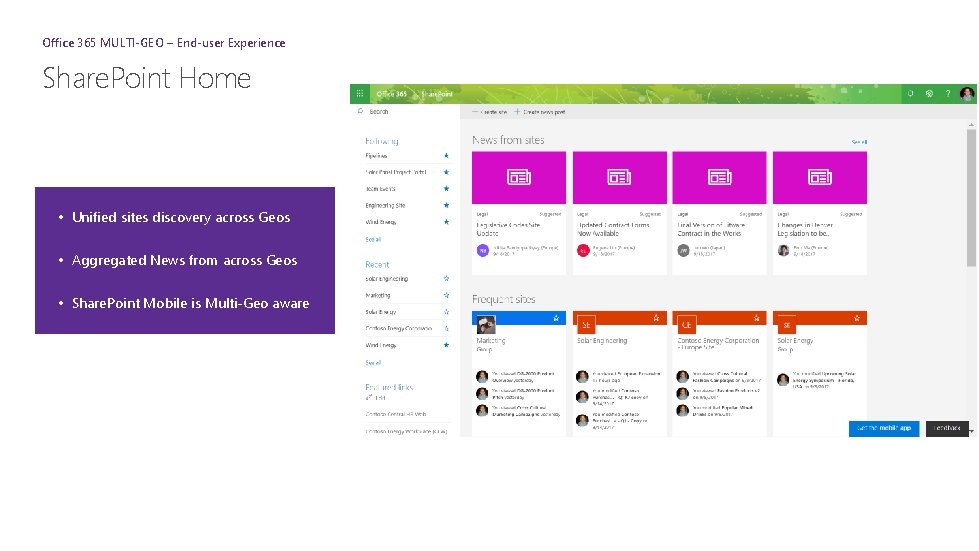Image resolution: width=979 pixels, height=551 pixels.
Task: Open the Marketing Group site logo photo
Action: pyautogui.click(x=486, y=324)
